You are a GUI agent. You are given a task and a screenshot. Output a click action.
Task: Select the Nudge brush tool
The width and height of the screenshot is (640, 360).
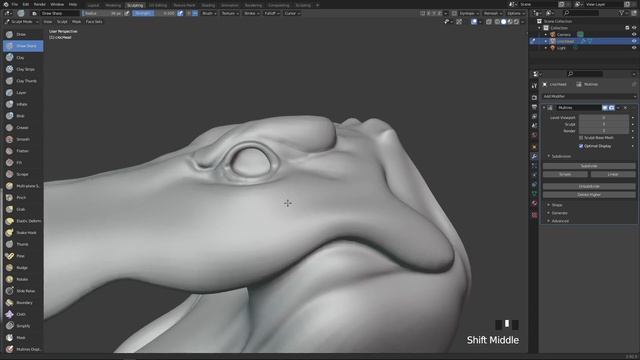[23, 267]
